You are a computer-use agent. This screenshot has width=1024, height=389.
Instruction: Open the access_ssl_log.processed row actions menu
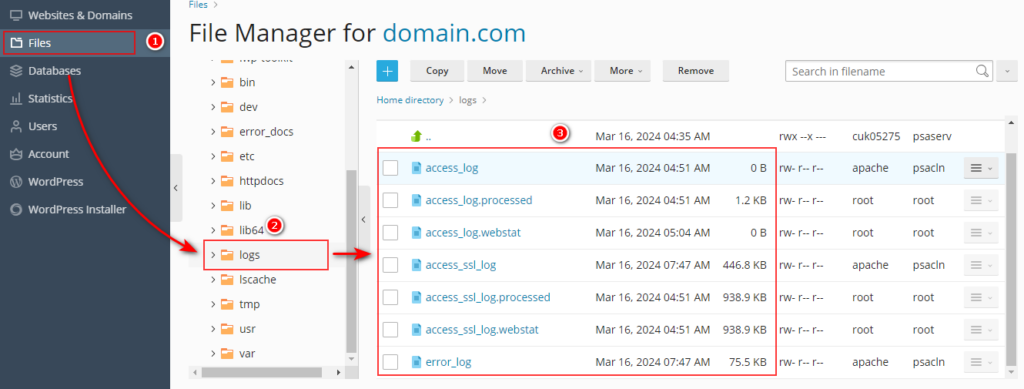(981, 298)
